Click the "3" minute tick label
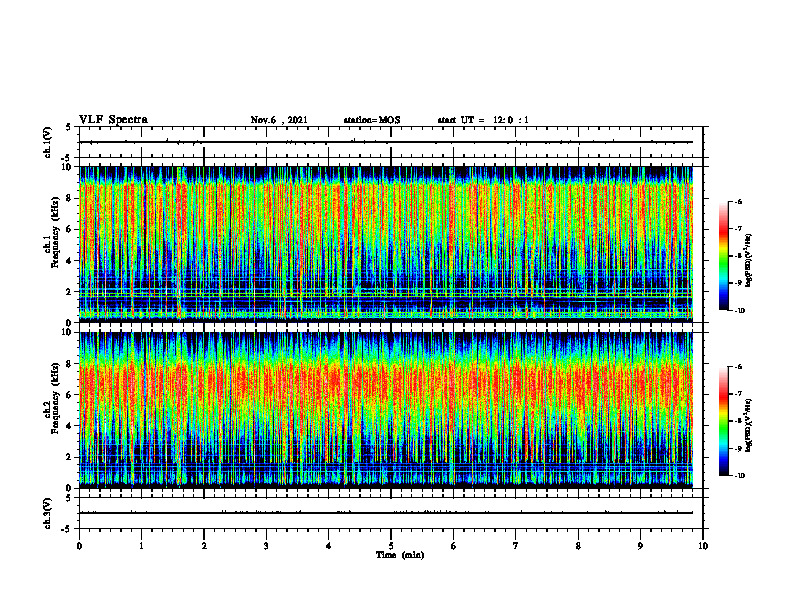 pos(266,546)
